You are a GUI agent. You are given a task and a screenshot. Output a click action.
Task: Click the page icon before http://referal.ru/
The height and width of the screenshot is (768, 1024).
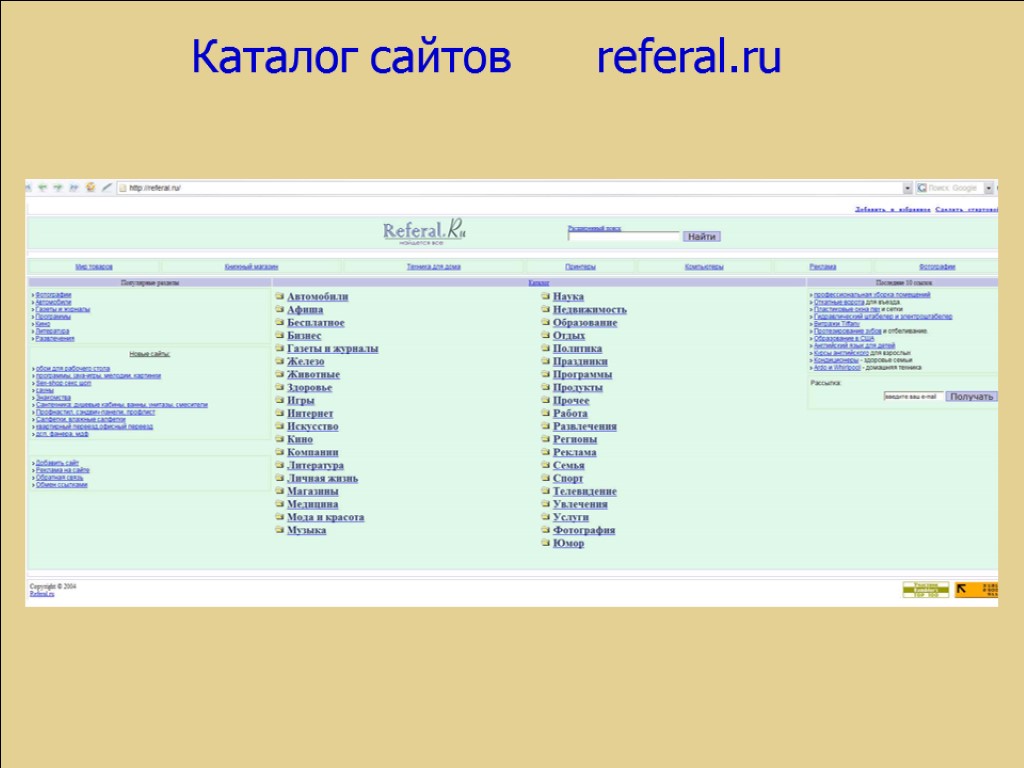[123, 188]
